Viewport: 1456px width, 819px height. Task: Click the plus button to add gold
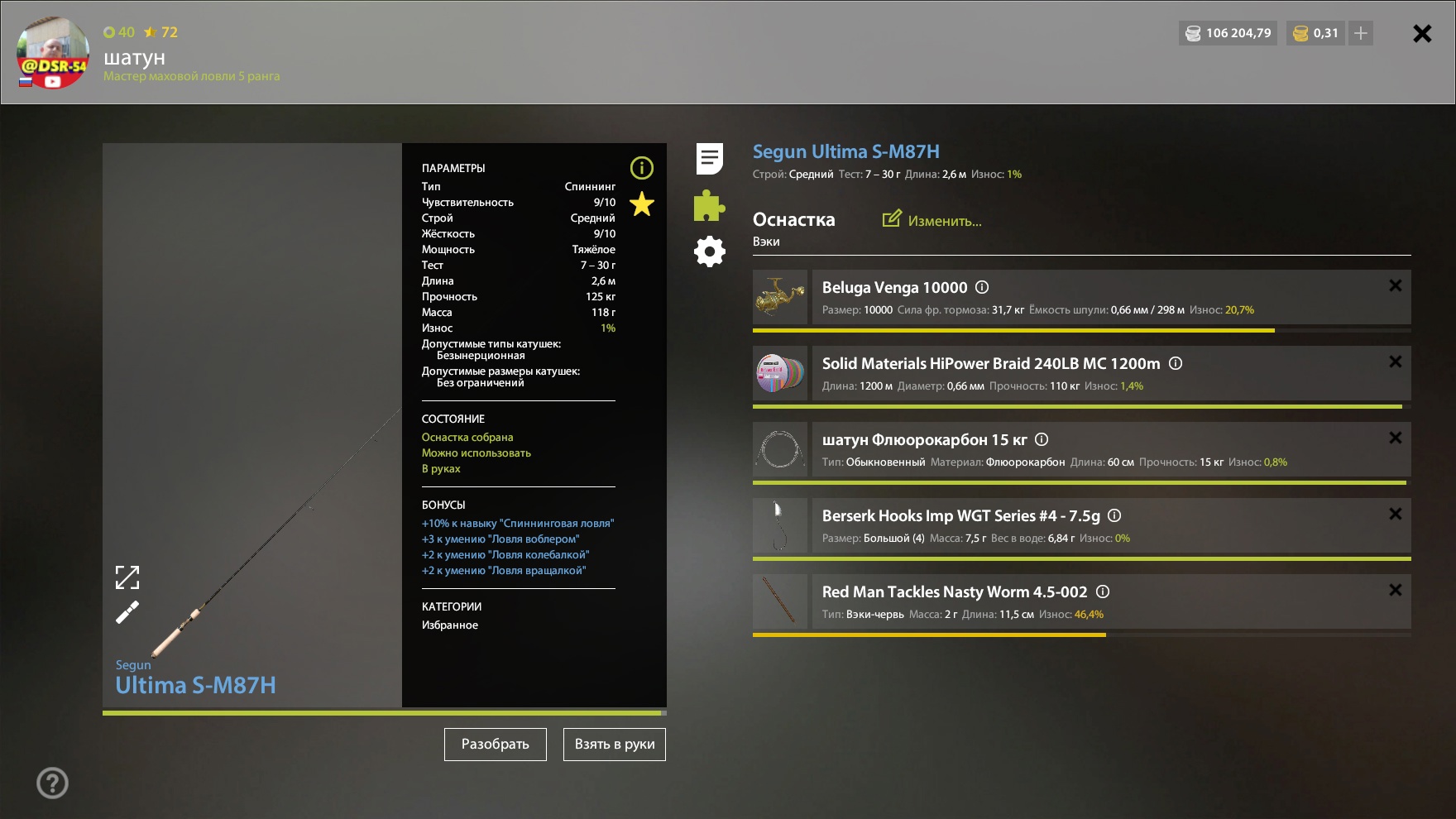pos(1361,33)
